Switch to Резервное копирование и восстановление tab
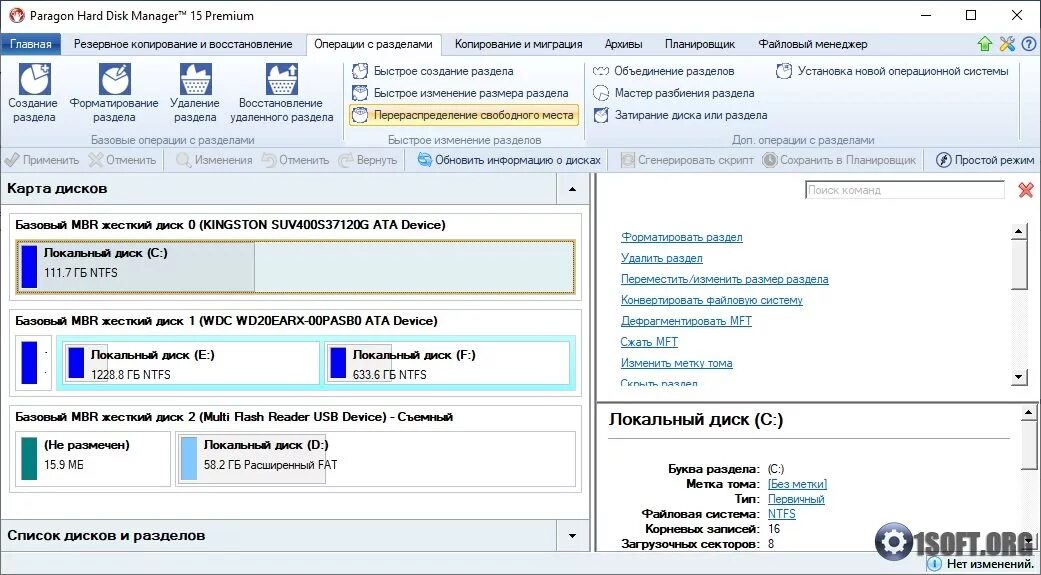The height and width of the screenshot is (575, 1041). pos(183,44)
